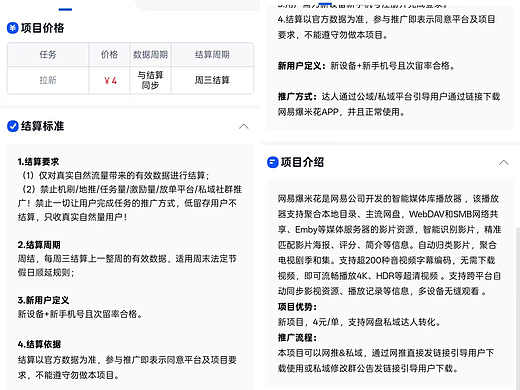Click the line starting 网易爆米花是网易公司开发

coord(388,199)
